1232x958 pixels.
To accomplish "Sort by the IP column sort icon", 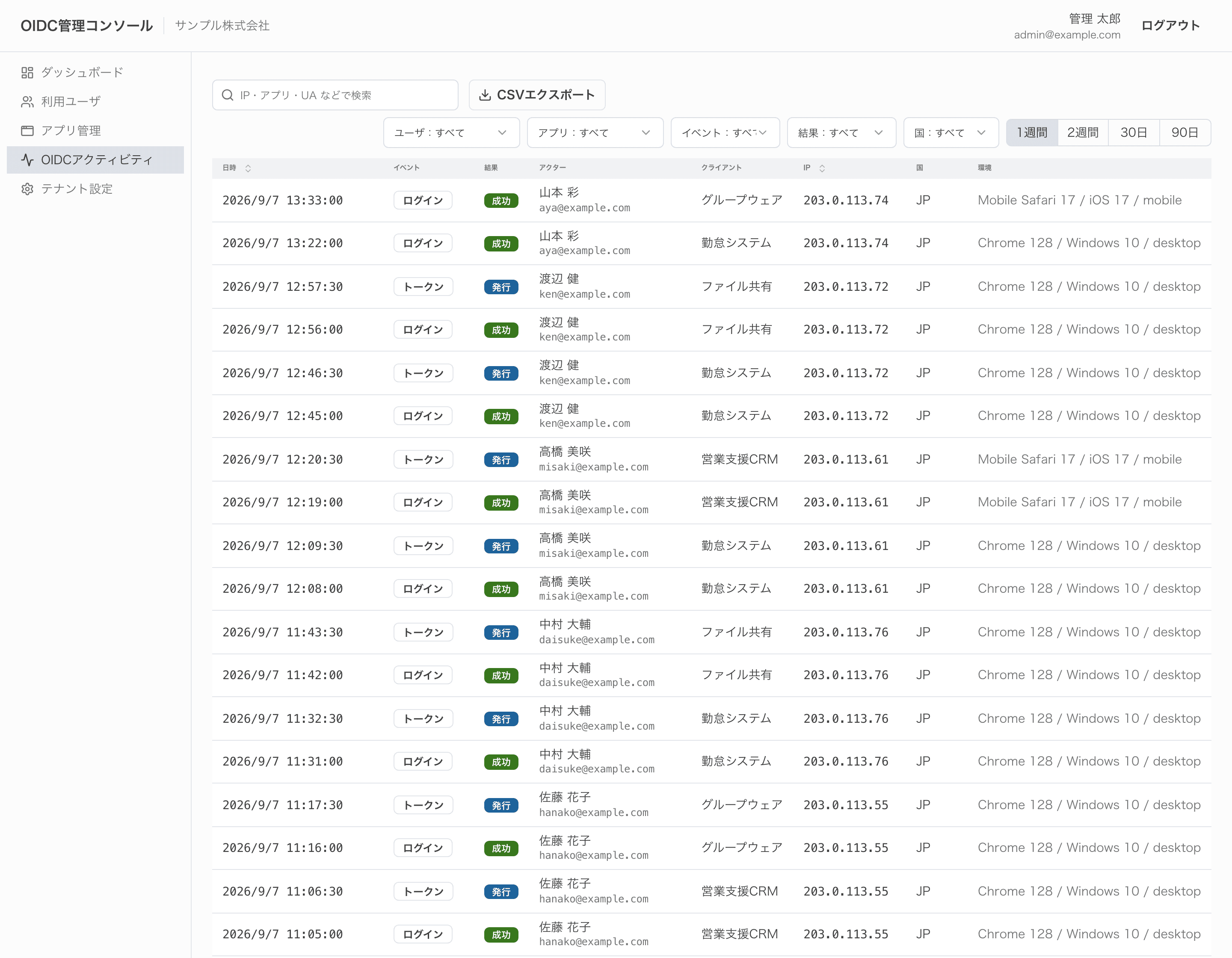I will 822,168.
